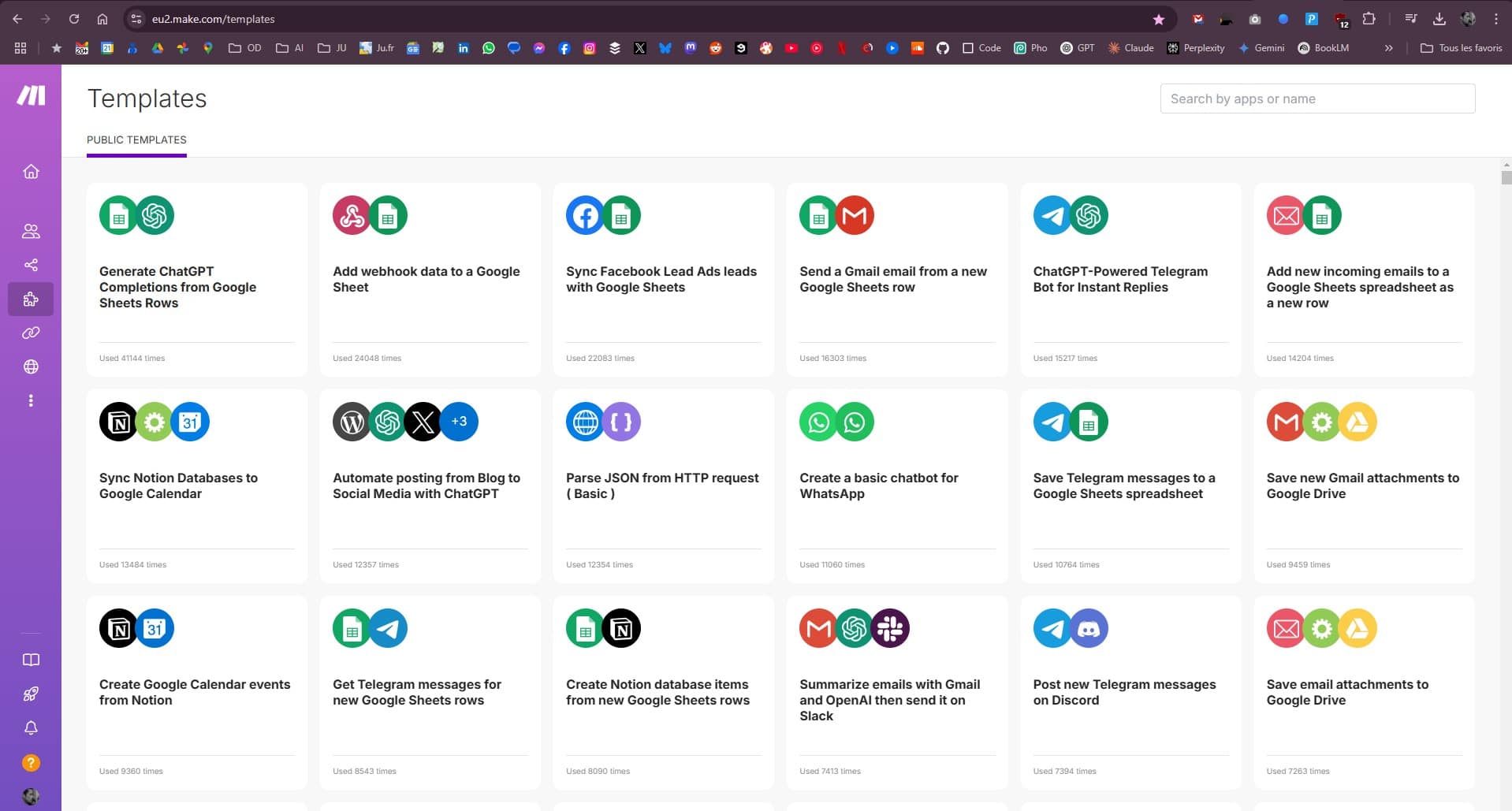
Task: Open notifications bell icon in sidebar
Action: pyautogui.click(x=31, y=728)
